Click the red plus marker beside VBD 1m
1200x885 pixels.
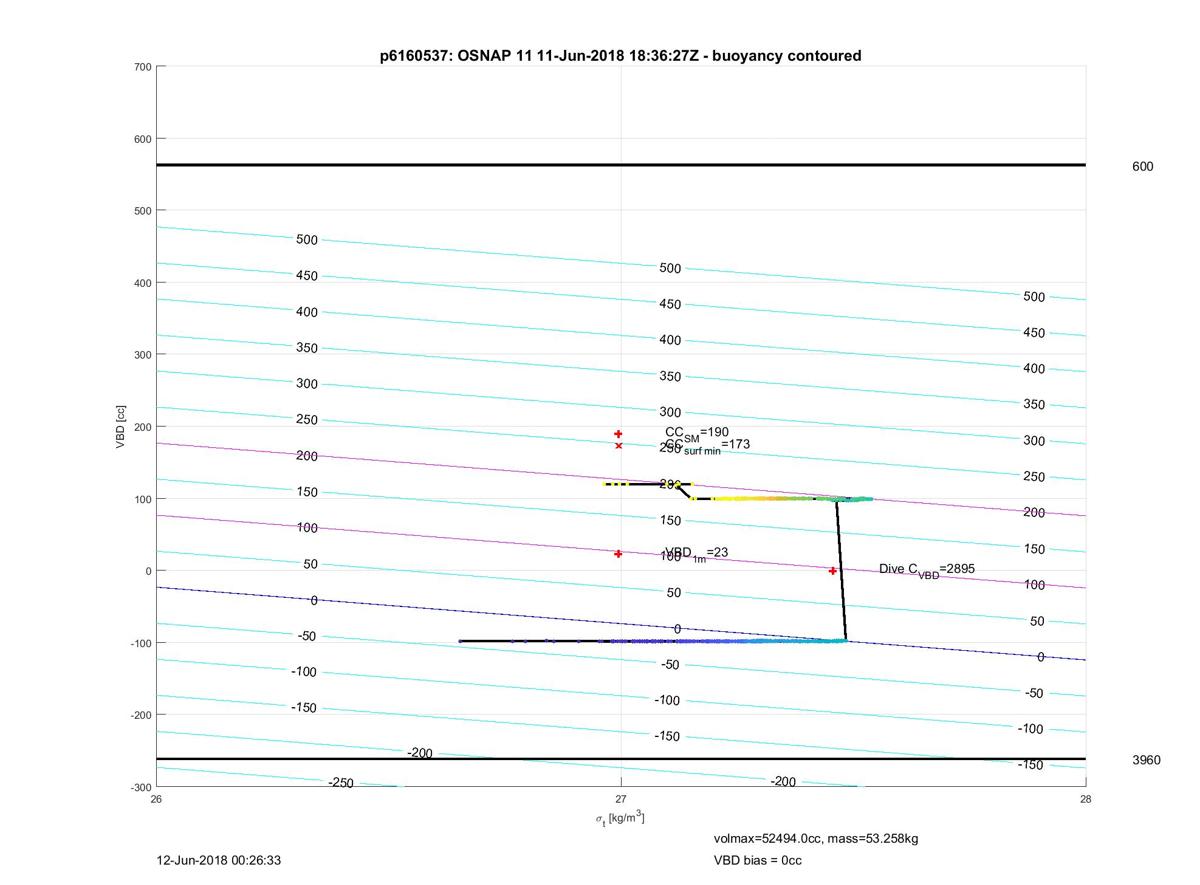(619, 554)
